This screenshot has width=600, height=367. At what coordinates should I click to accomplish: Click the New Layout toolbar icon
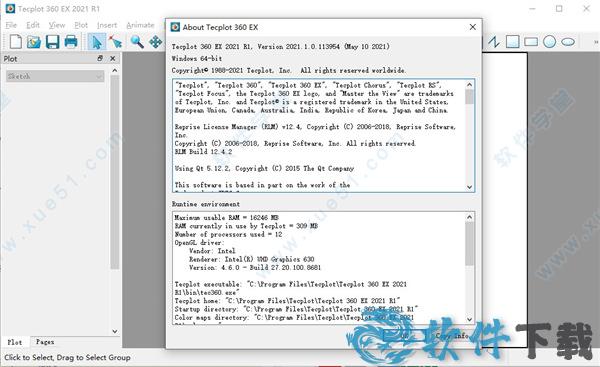15,41
